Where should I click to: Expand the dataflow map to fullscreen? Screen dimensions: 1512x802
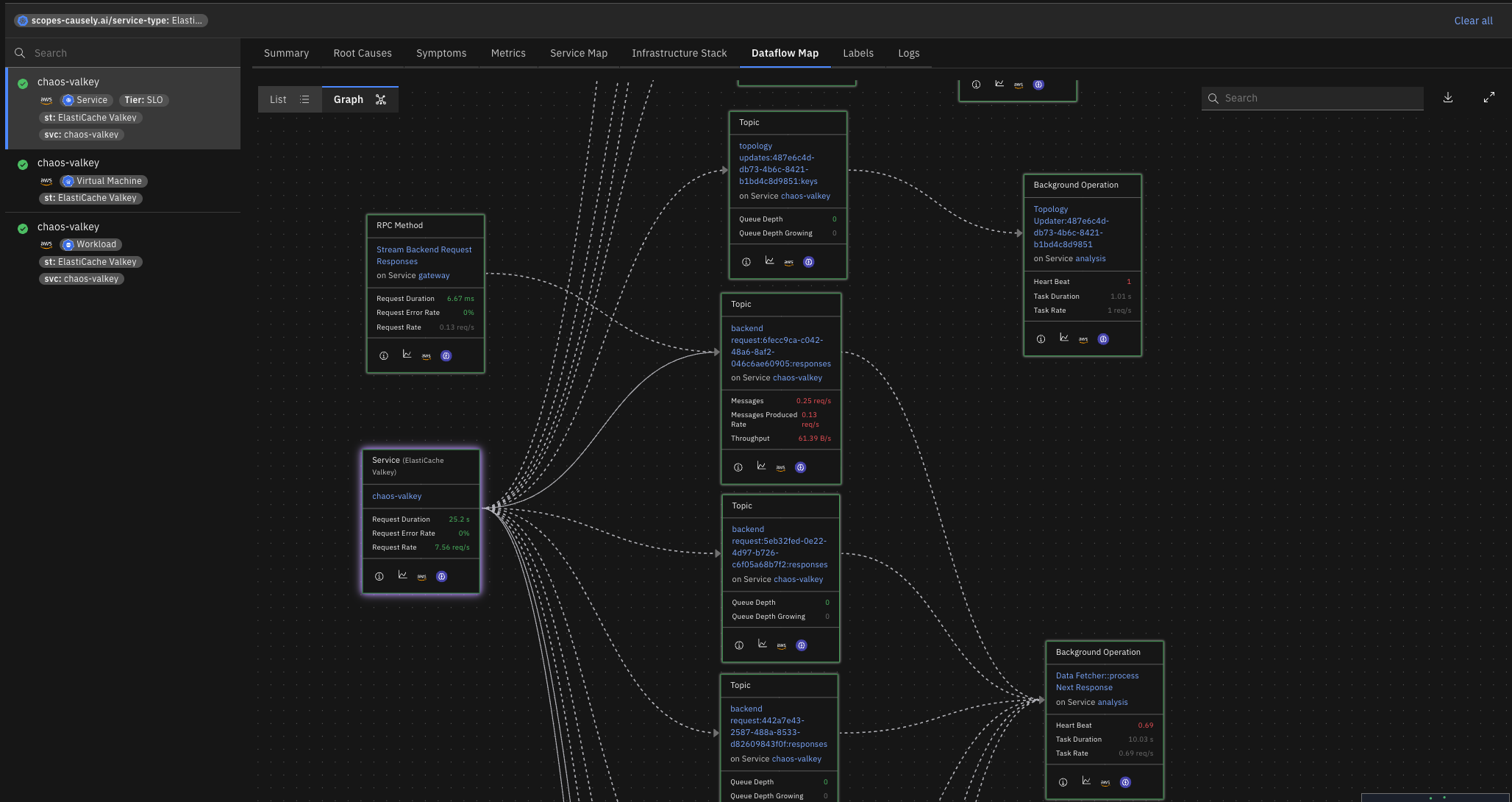[x=1489, y=98]
